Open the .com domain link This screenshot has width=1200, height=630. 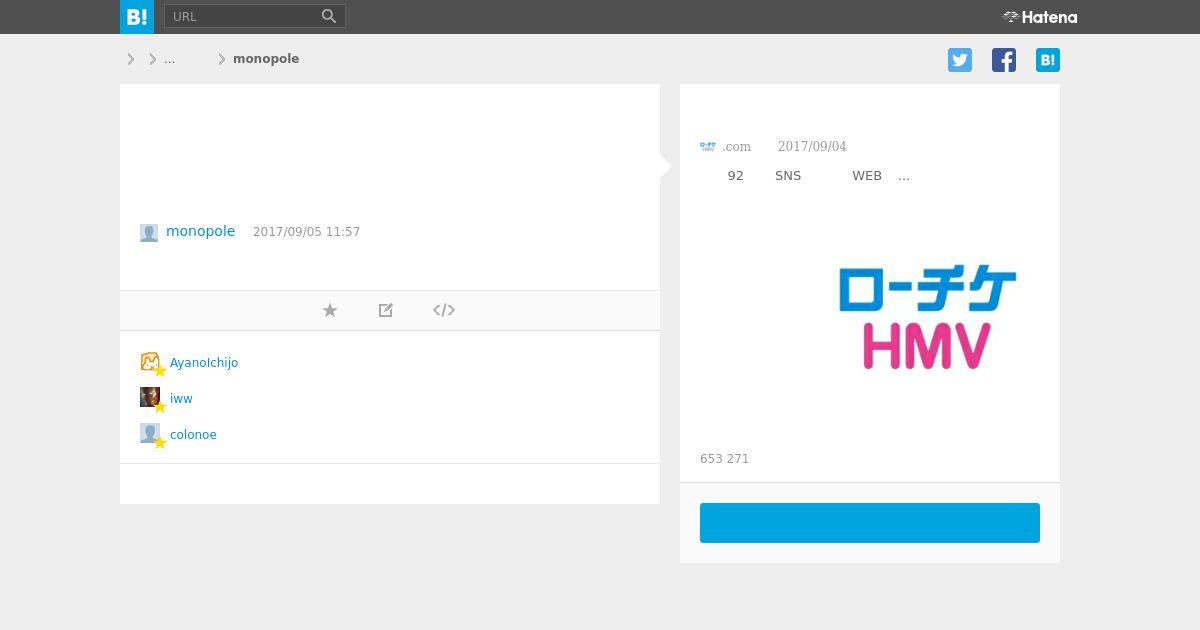pos(736,146)
